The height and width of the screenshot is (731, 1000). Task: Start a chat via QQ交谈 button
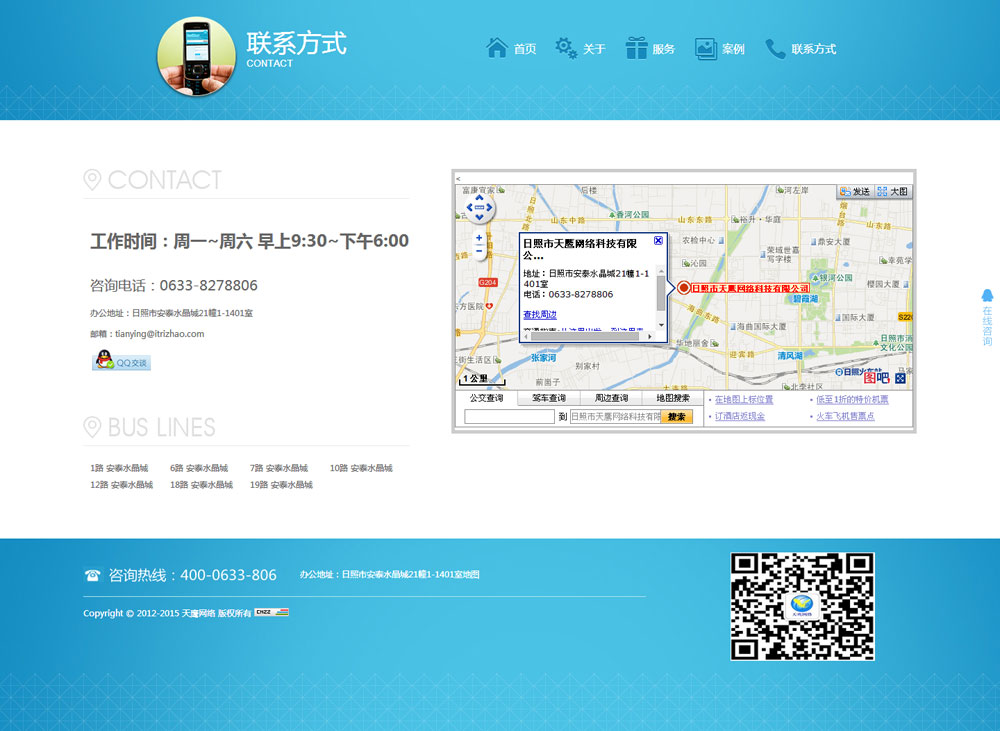point(121,360)
